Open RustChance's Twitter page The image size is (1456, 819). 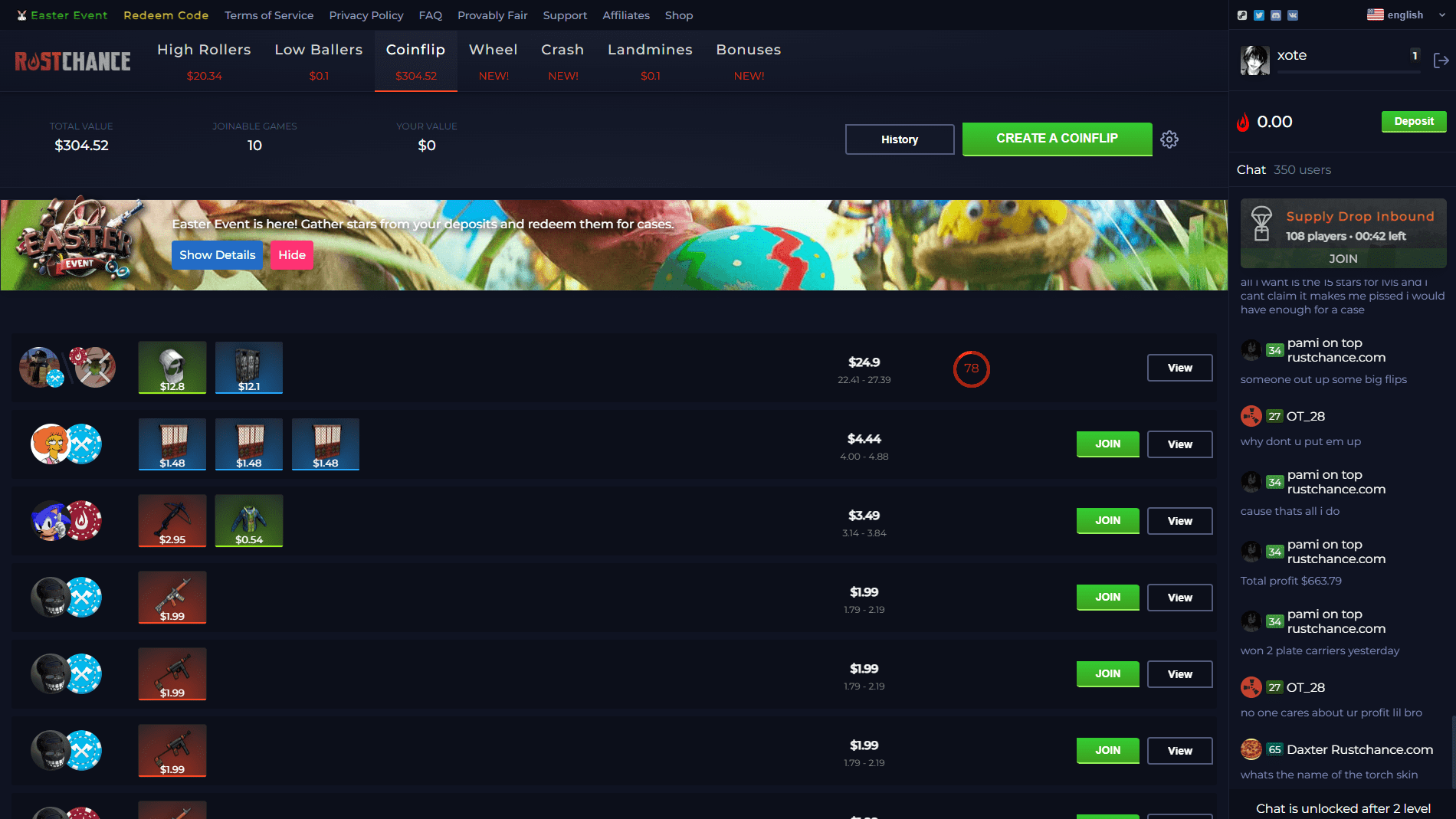pyautogui.click(x=1259, y=15)
